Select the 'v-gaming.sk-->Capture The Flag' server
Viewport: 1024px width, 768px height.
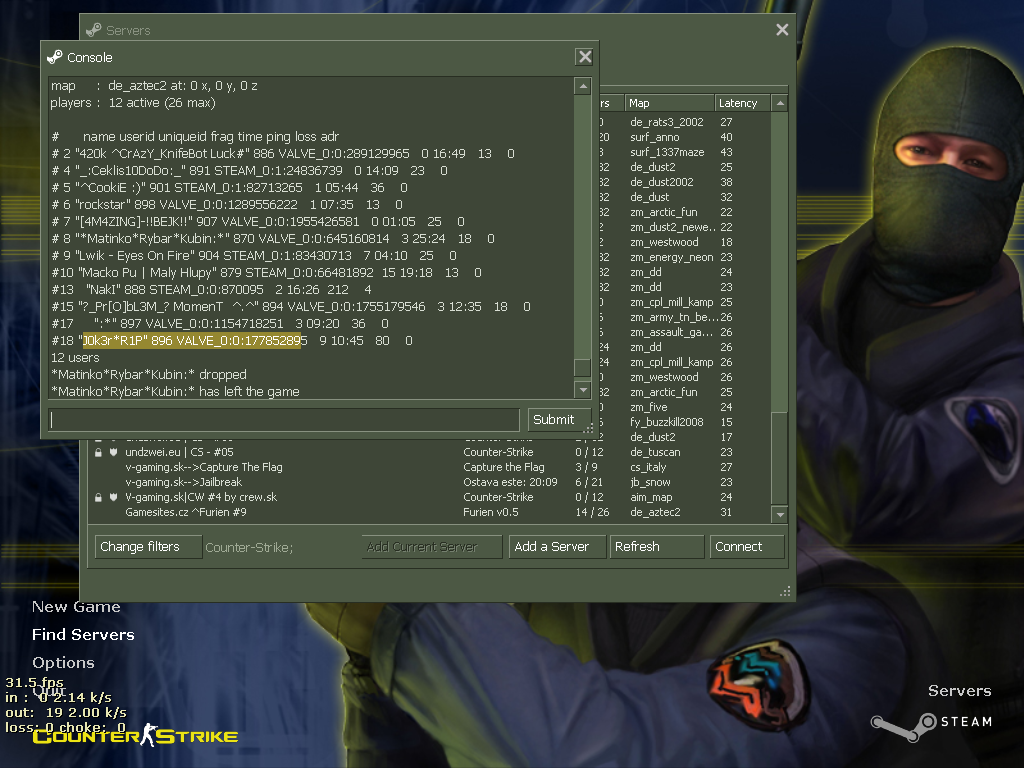[204, 467]
